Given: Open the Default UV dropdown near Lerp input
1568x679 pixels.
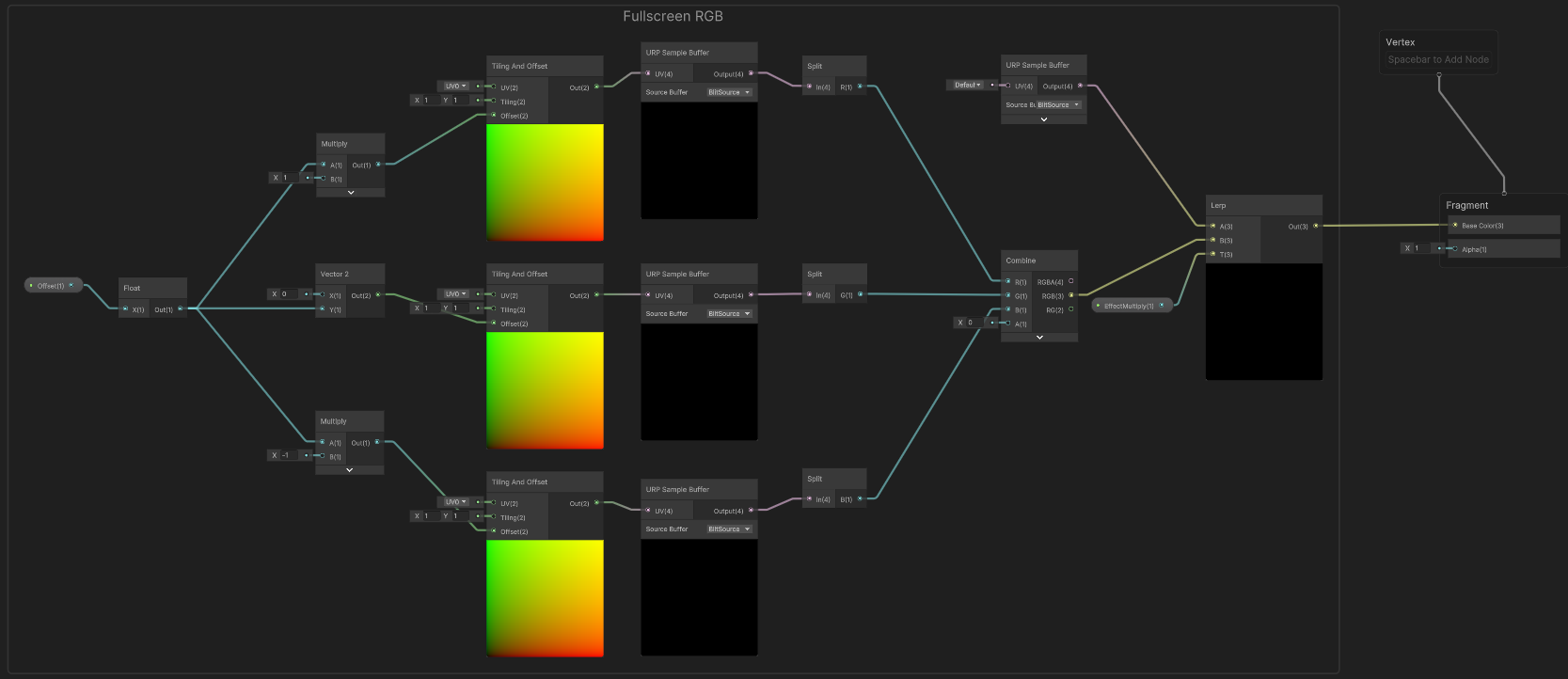Looking at the screenshot, I should coord(967,86).
